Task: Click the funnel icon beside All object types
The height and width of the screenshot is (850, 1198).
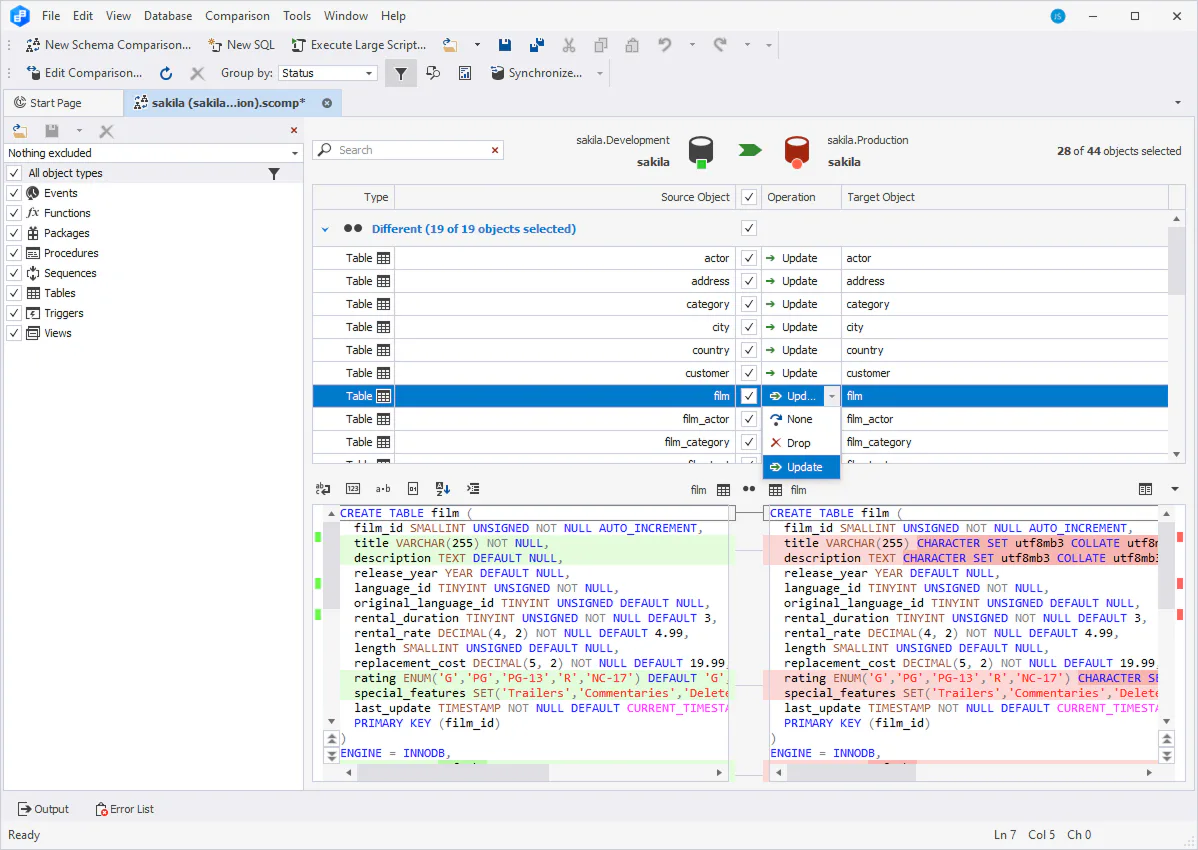Action: (x=274, y=174)
